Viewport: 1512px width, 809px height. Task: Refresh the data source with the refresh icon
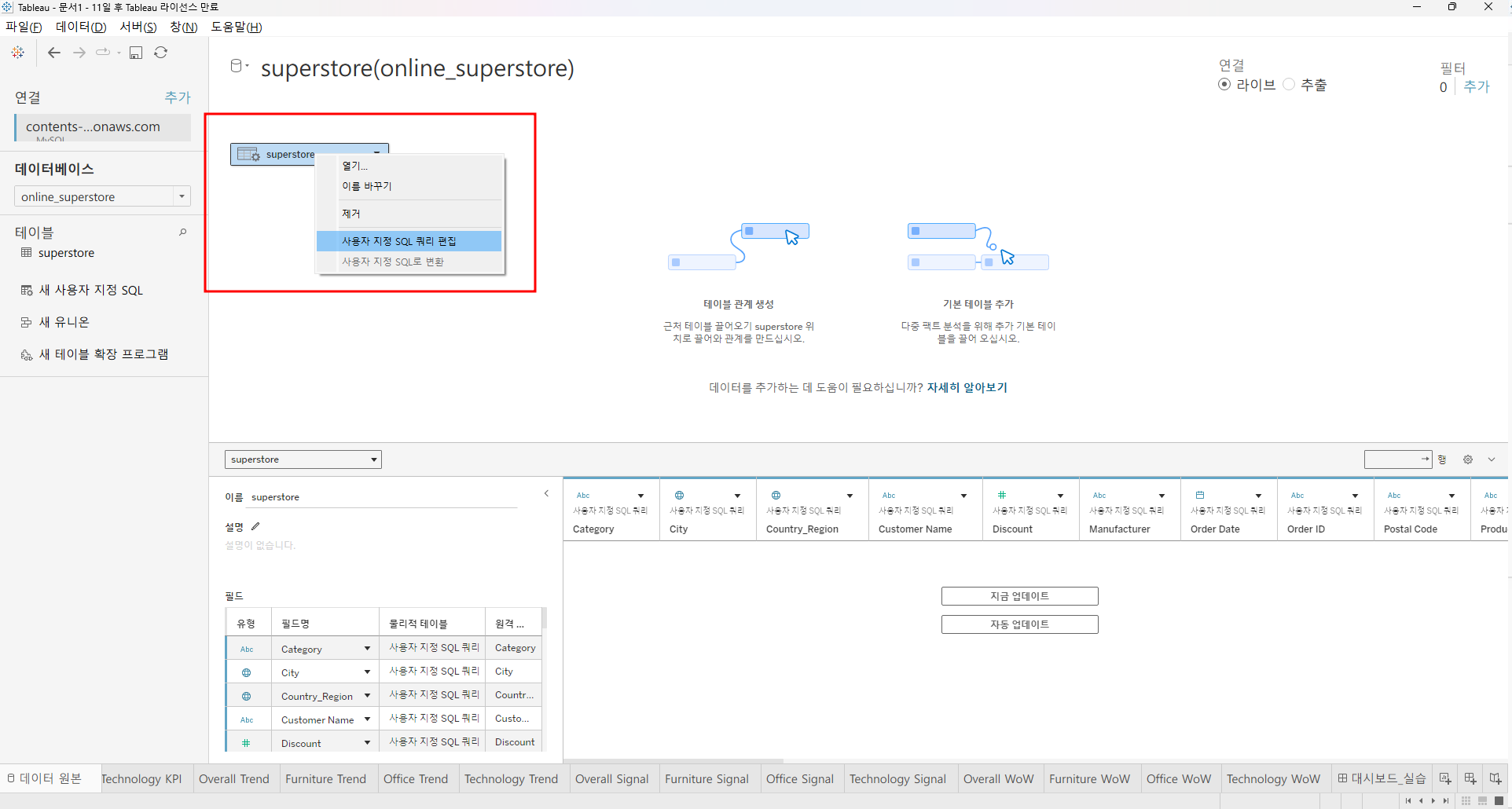[x=161, y=53]
